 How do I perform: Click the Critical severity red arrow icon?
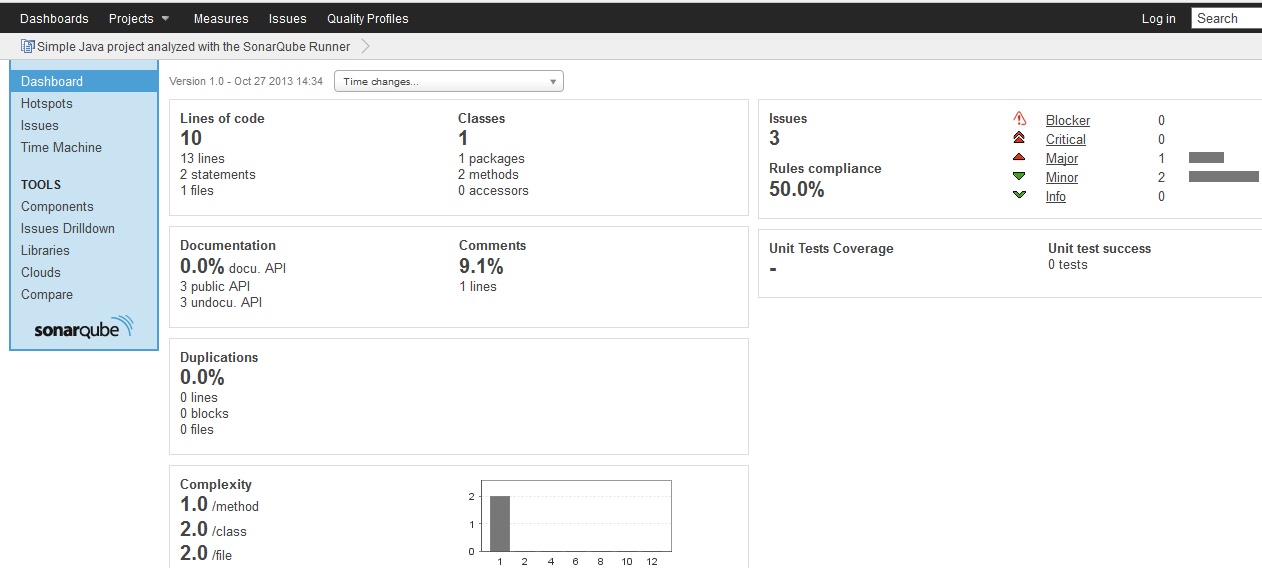click(1019, 138)
